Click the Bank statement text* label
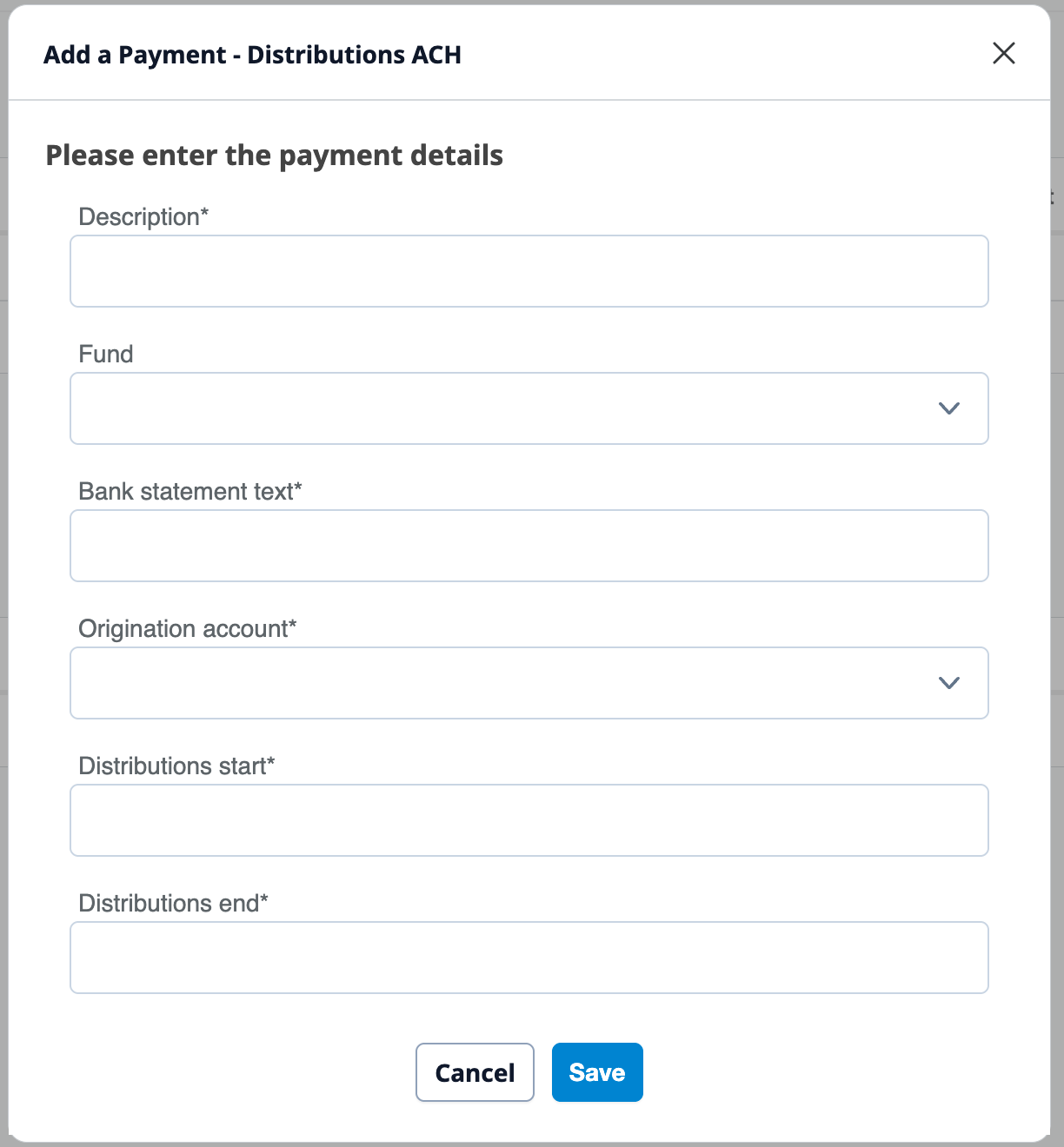1064x1147 pixels. click(x=190, y=492)
